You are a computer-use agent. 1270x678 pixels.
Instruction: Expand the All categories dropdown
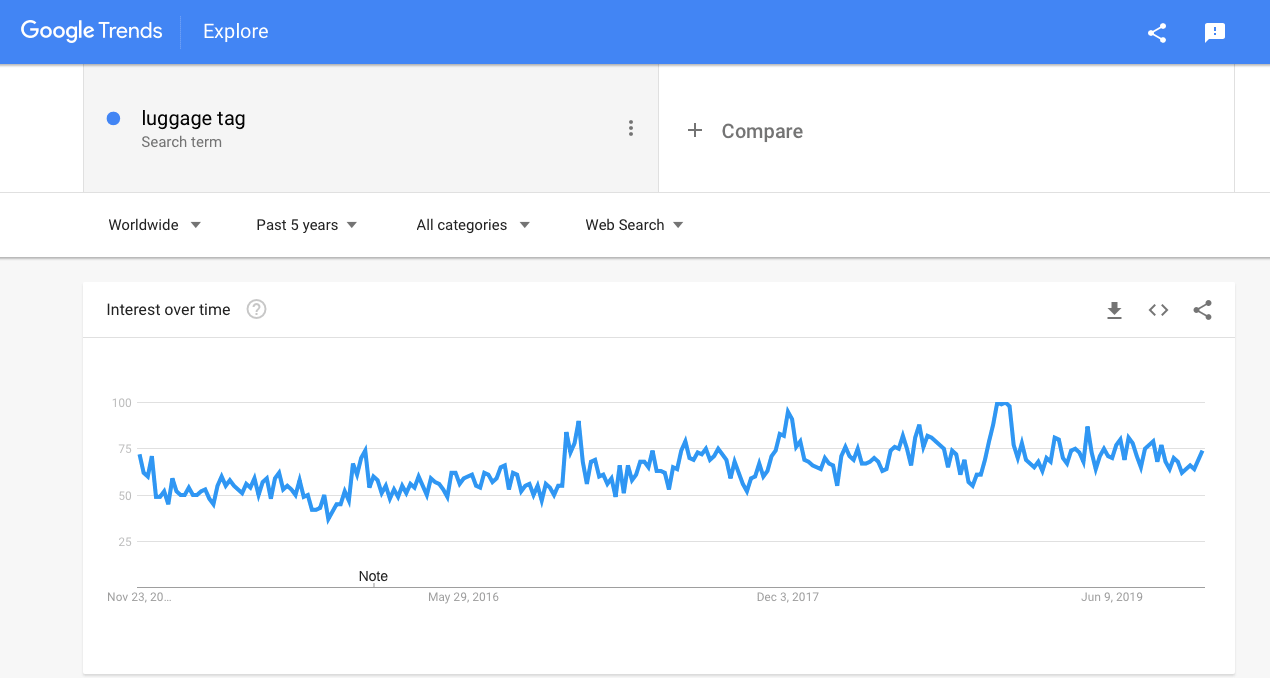click(x=472, y=225)
